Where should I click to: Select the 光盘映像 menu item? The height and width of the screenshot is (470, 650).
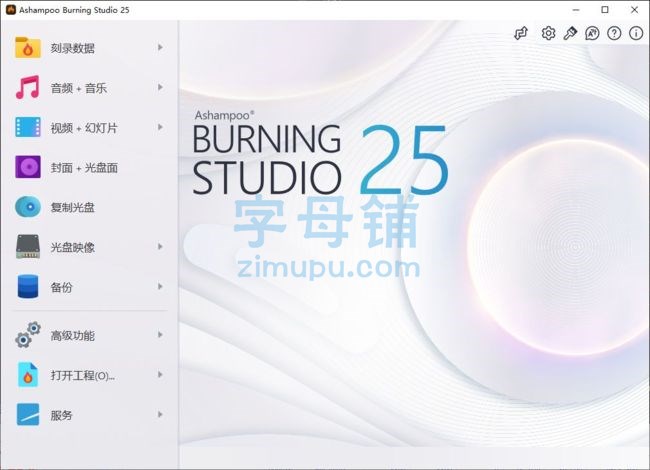(x=89, y=247)
